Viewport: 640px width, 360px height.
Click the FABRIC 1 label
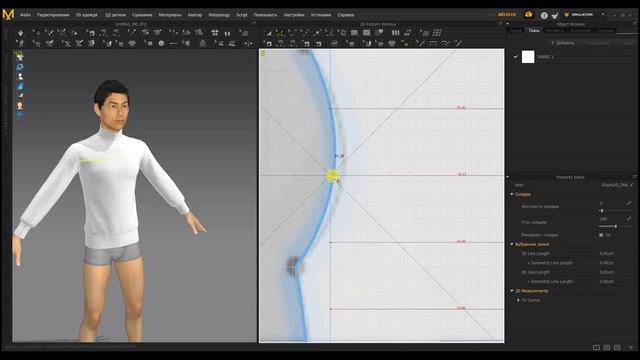pyautogui.click(x=546, y=57)
